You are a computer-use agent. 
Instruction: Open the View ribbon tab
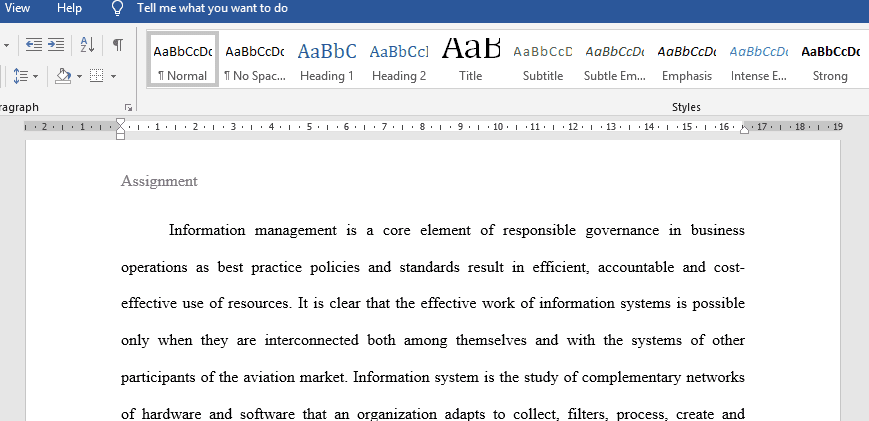[17, 8]
